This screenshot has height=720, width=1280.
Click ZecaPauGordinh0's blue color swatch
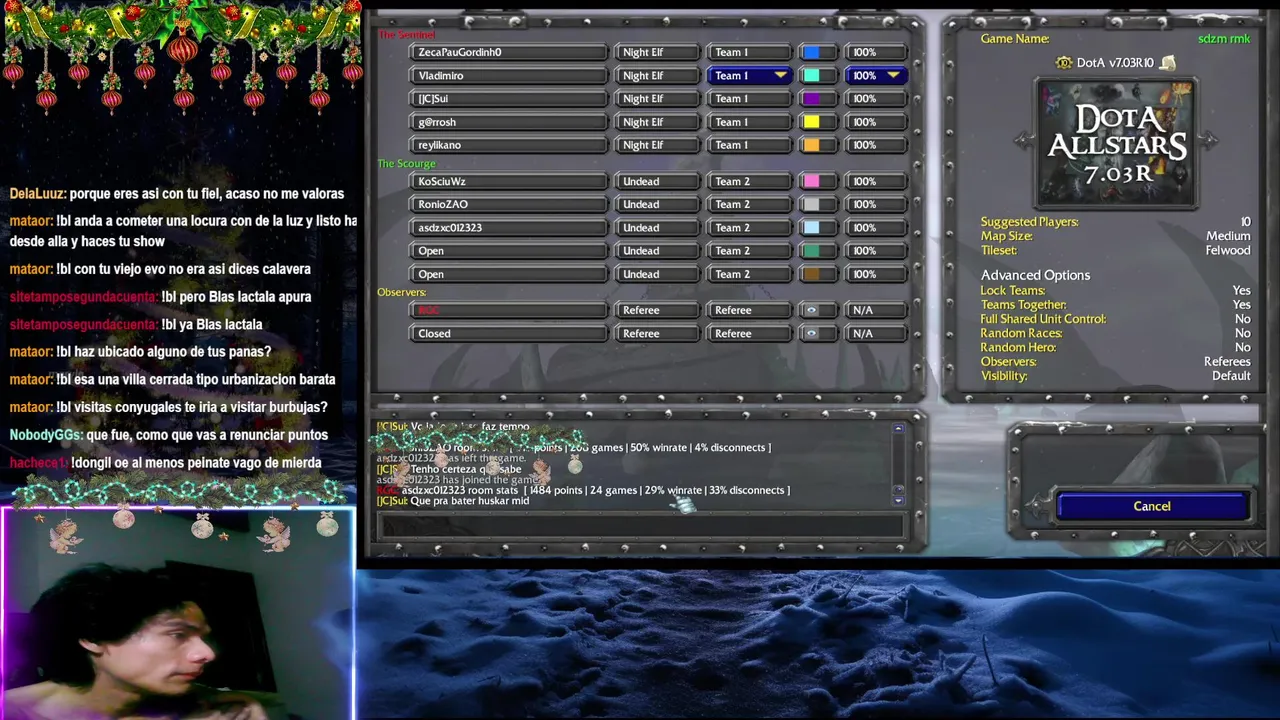pyautogui.click(x=812, y=52)
